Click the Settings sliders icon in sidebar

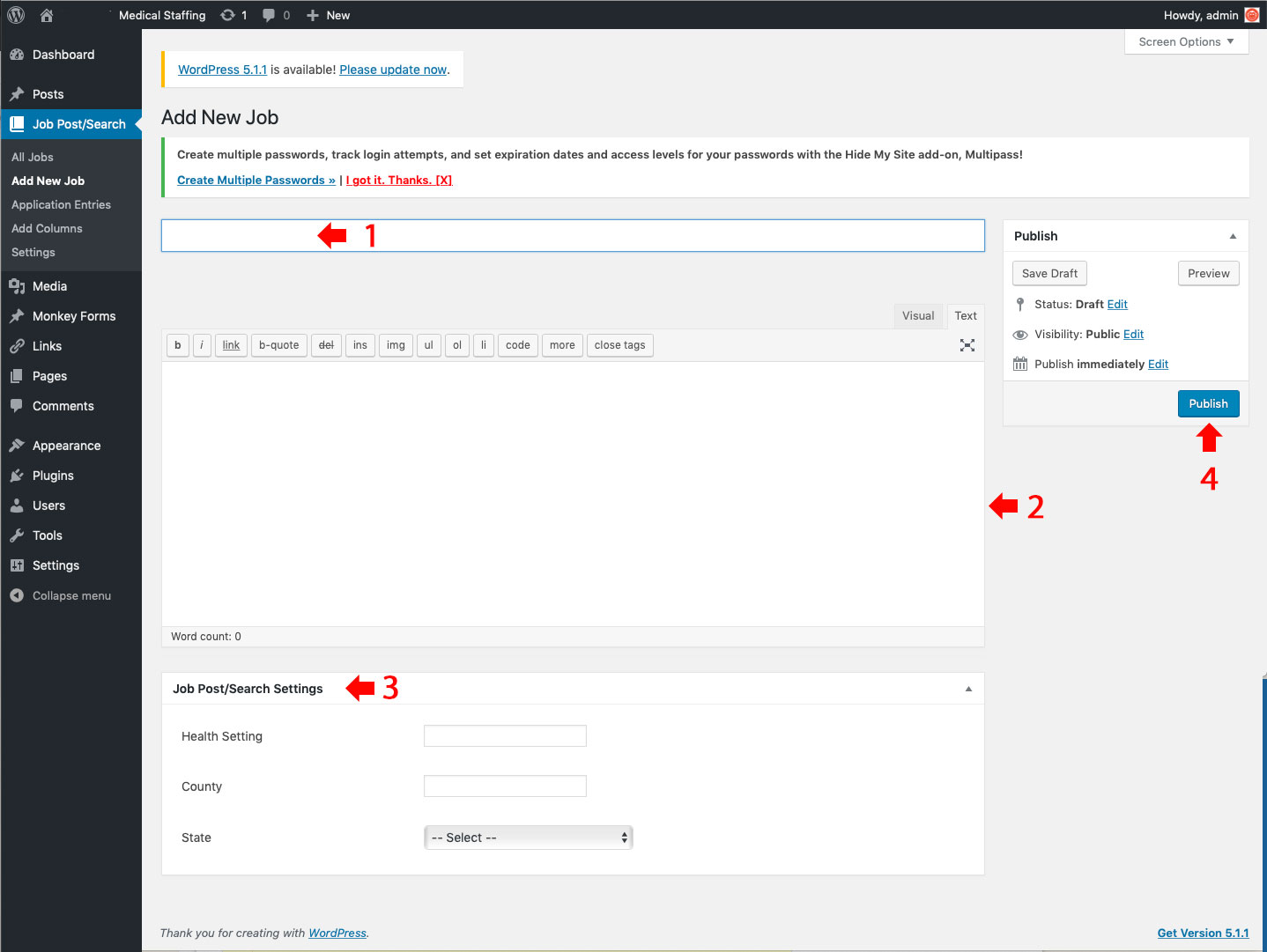pos(17,565)
